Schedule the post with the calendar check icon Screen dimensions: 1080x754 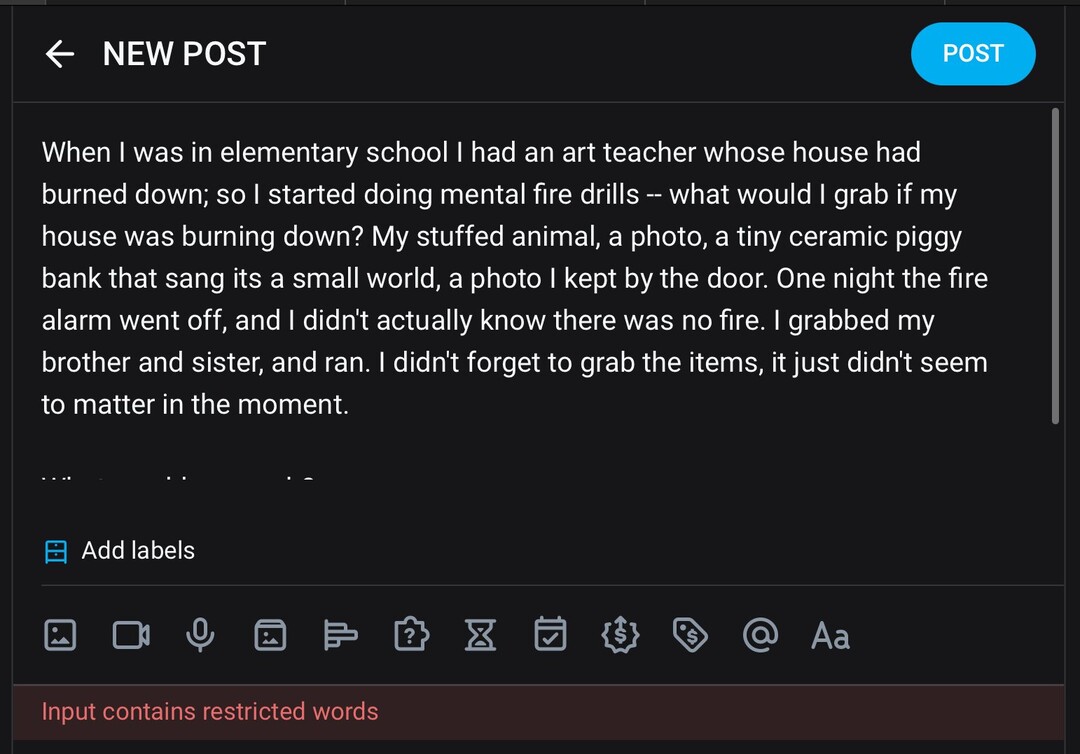(550, 635)
